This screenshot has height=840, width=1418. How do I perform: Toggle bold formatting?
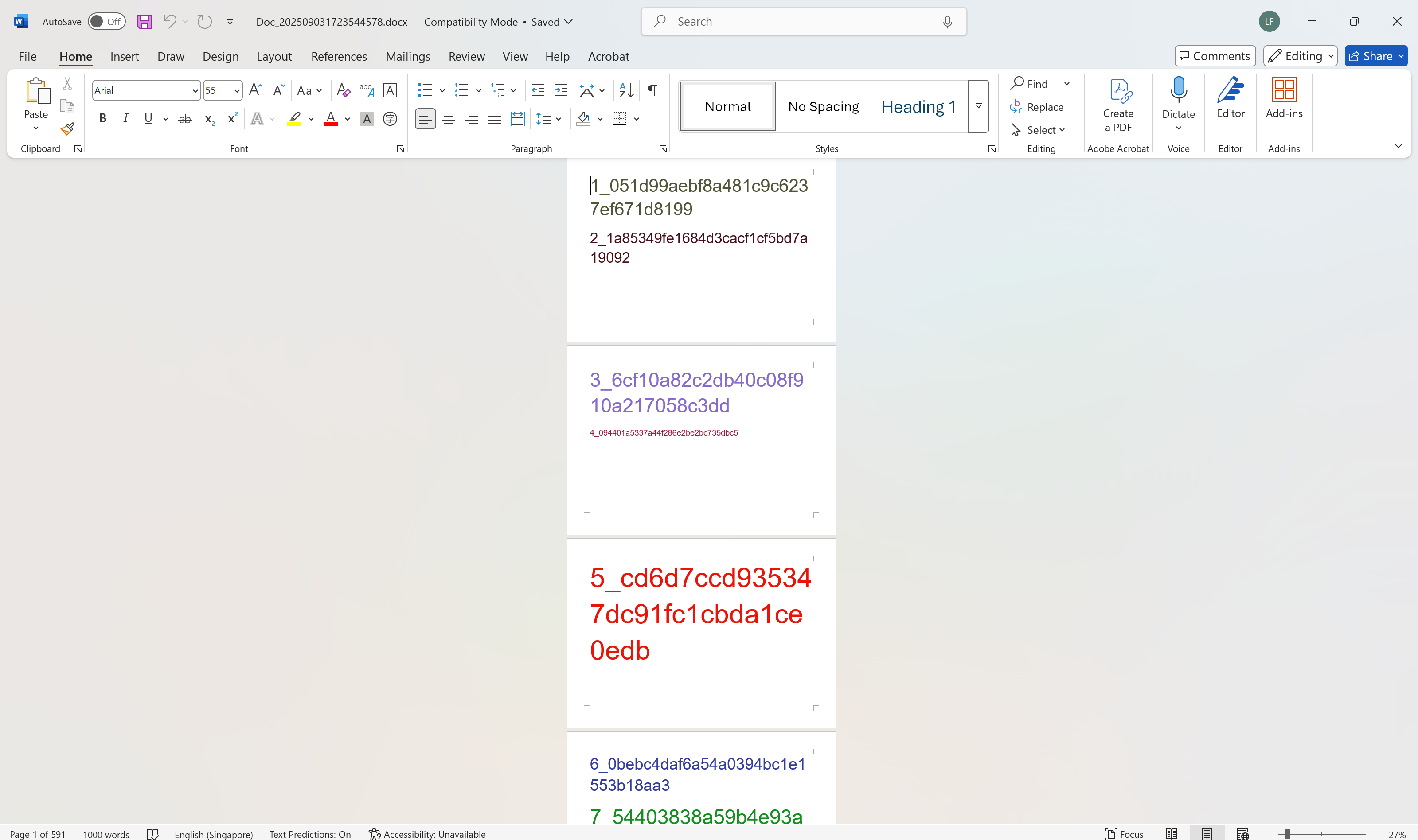pyautogui.click(x=102, y=119)
